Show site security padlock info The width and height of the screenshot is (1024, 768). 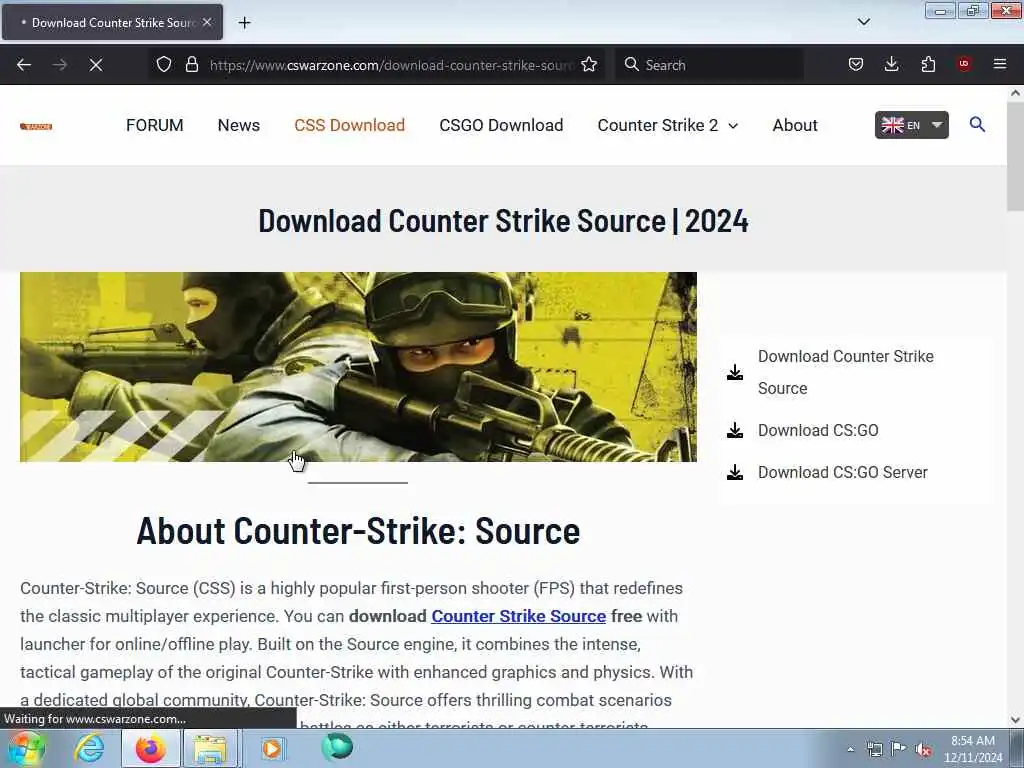(x=191, y=64)
